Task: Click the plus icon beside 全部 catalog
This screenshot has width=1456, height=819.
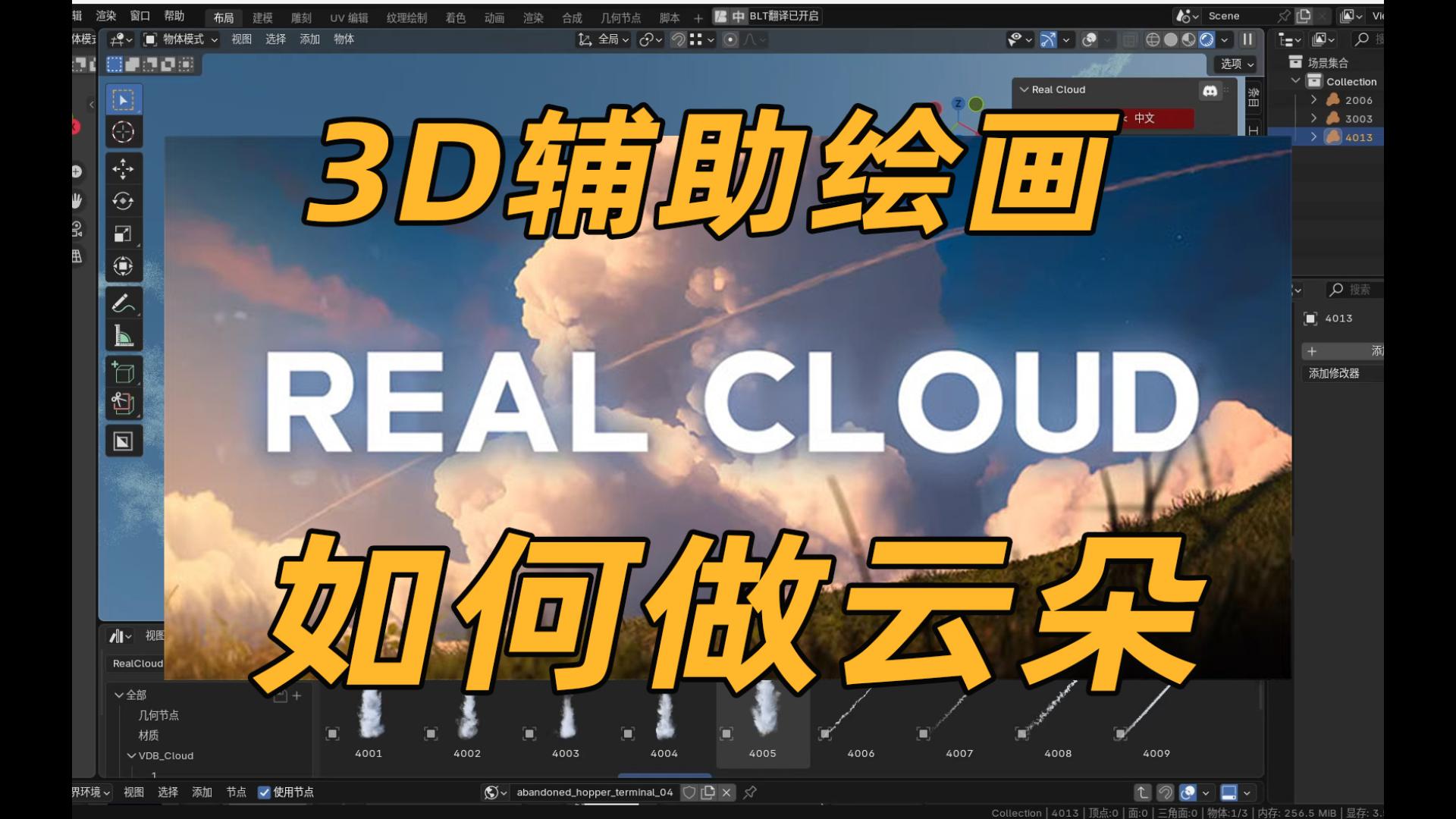Action: click(x=297, y=695)
